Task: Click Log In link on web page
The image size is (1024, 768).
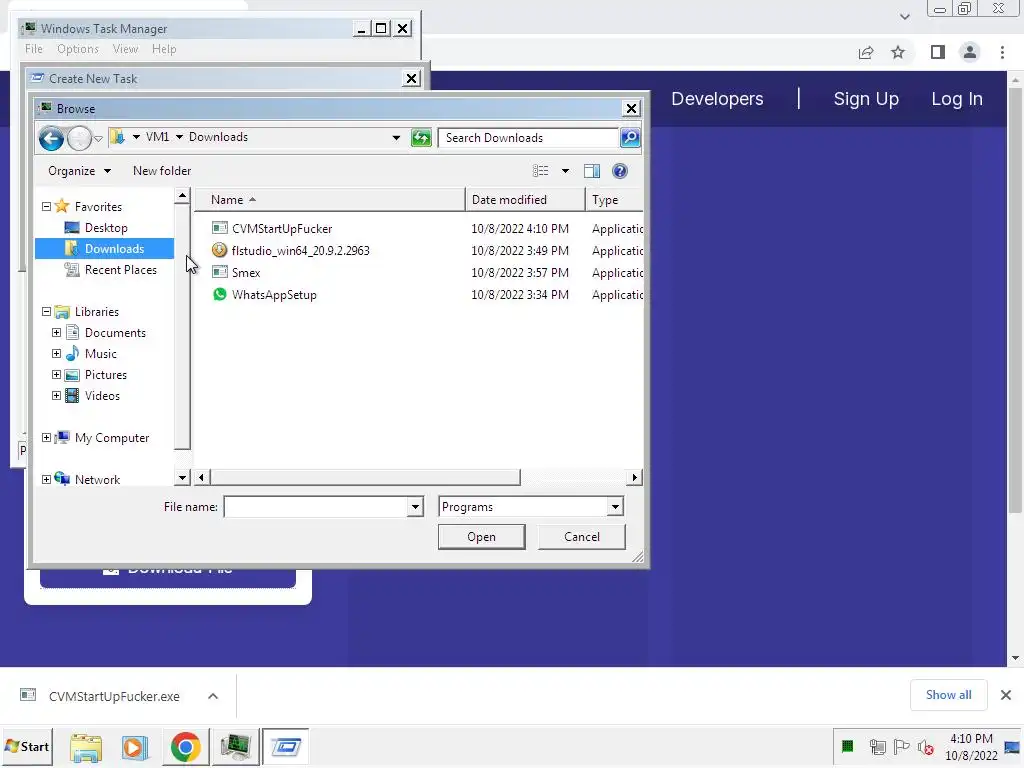Action: click(957, 99)
